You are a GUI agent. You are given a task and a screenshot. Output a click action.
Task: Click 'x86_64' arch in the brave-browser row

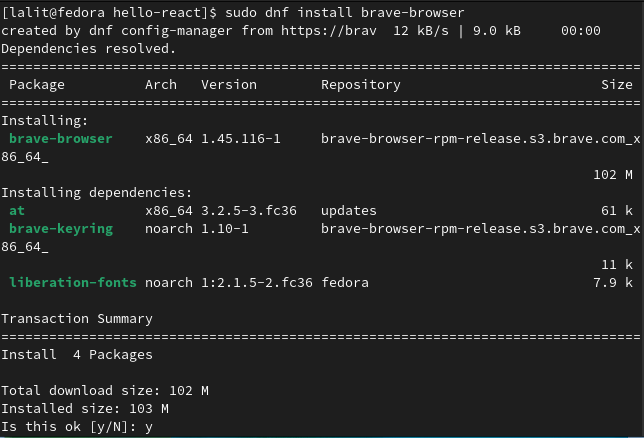tap(169, 139)
